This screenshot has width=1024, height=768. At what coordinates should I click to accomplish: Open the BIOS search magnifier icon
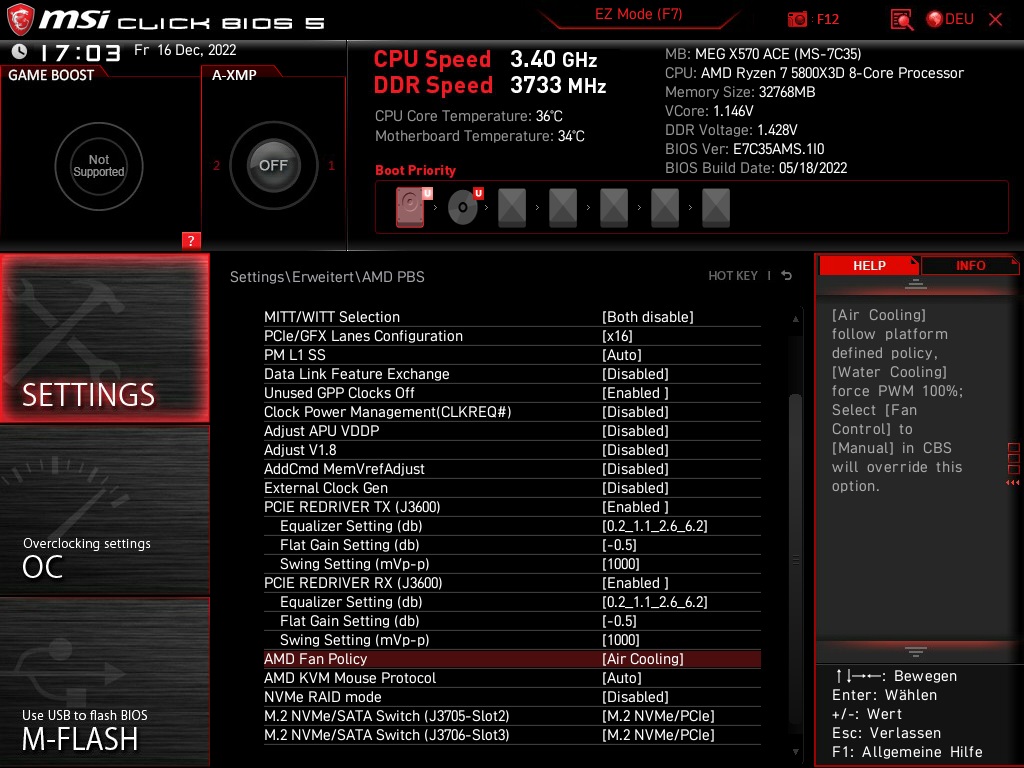(902, 19)
